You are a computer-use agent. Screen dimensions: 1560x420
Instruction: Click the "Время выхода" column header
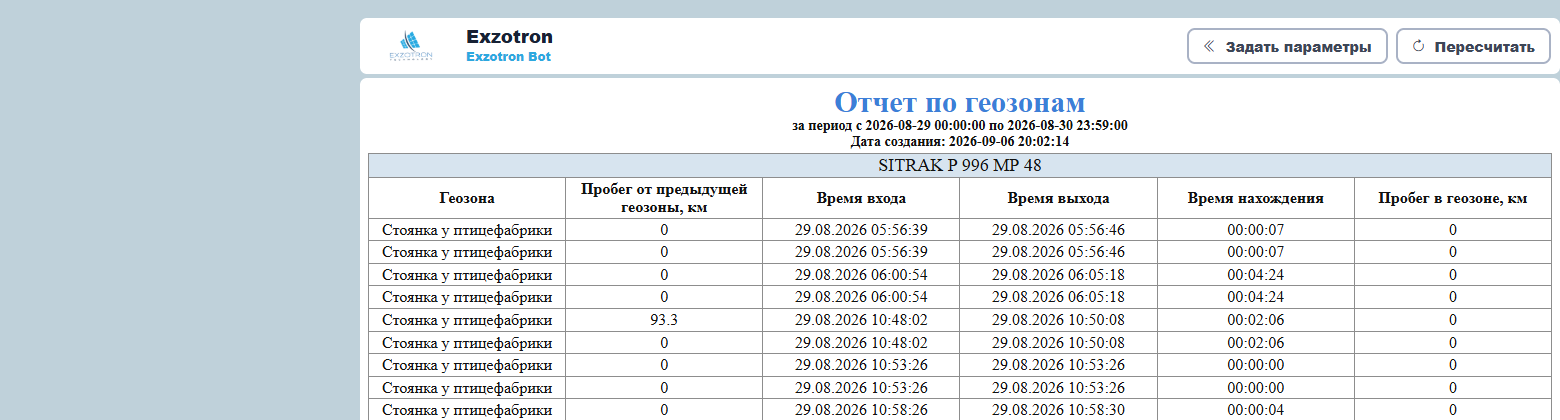(x=1058, y=198)
